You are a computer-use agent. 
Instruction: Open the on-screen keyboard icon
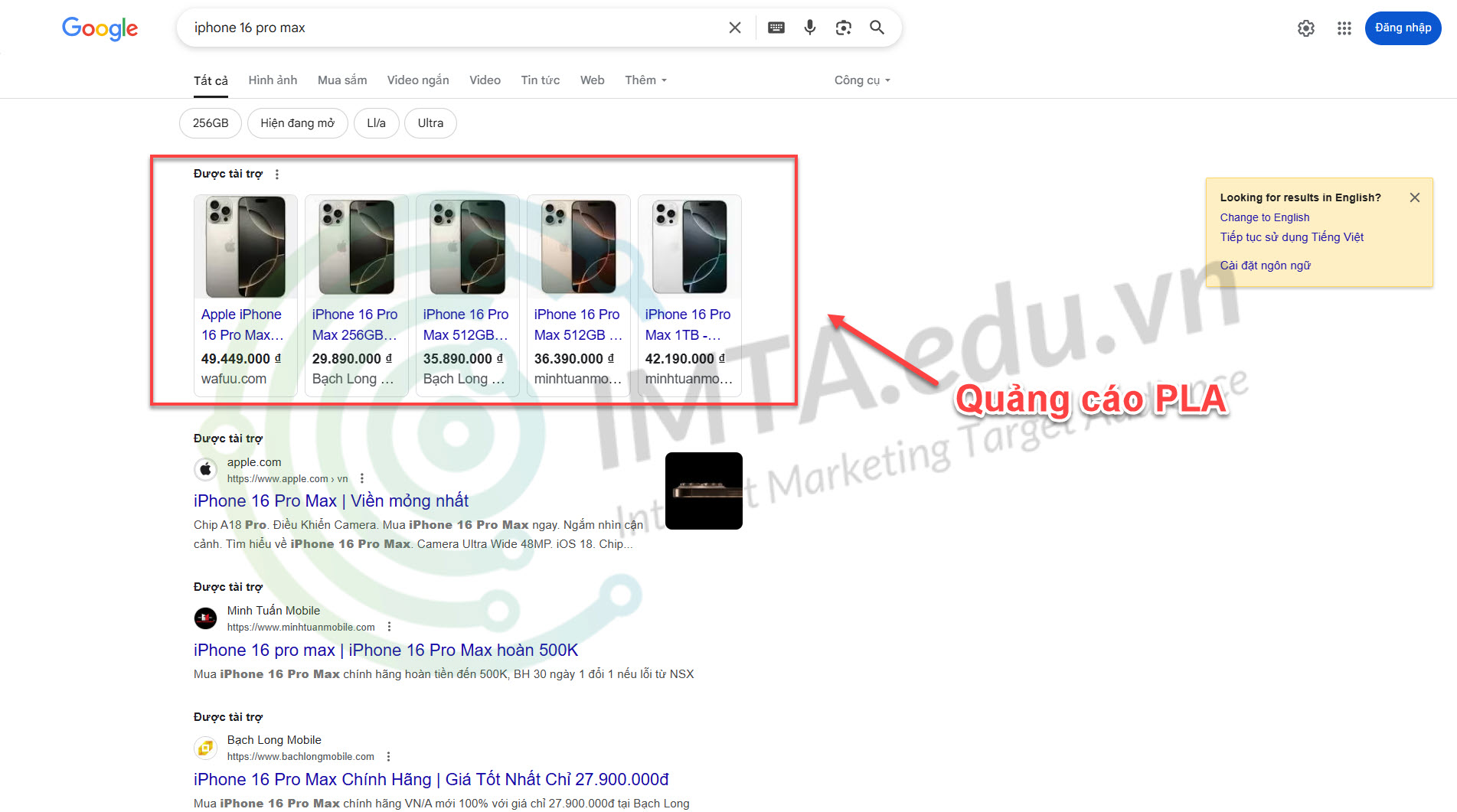pos(776,28)
